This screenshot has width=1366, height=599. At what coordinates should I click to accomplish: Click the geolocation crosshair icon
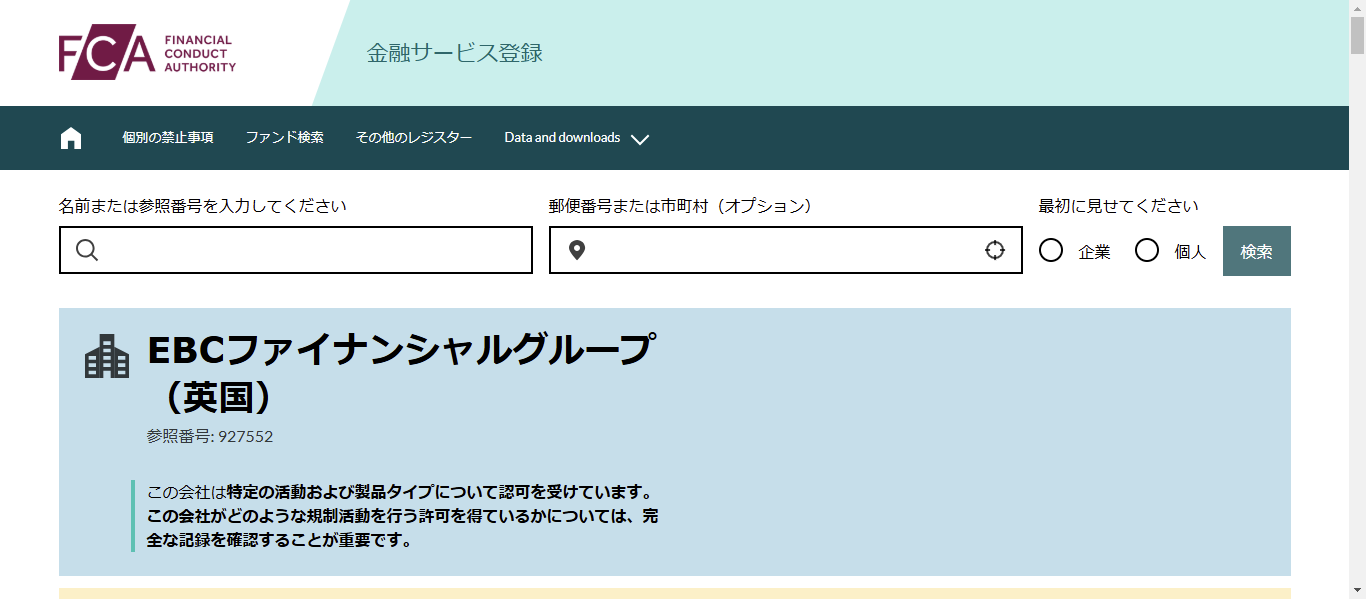coord(995,250)
